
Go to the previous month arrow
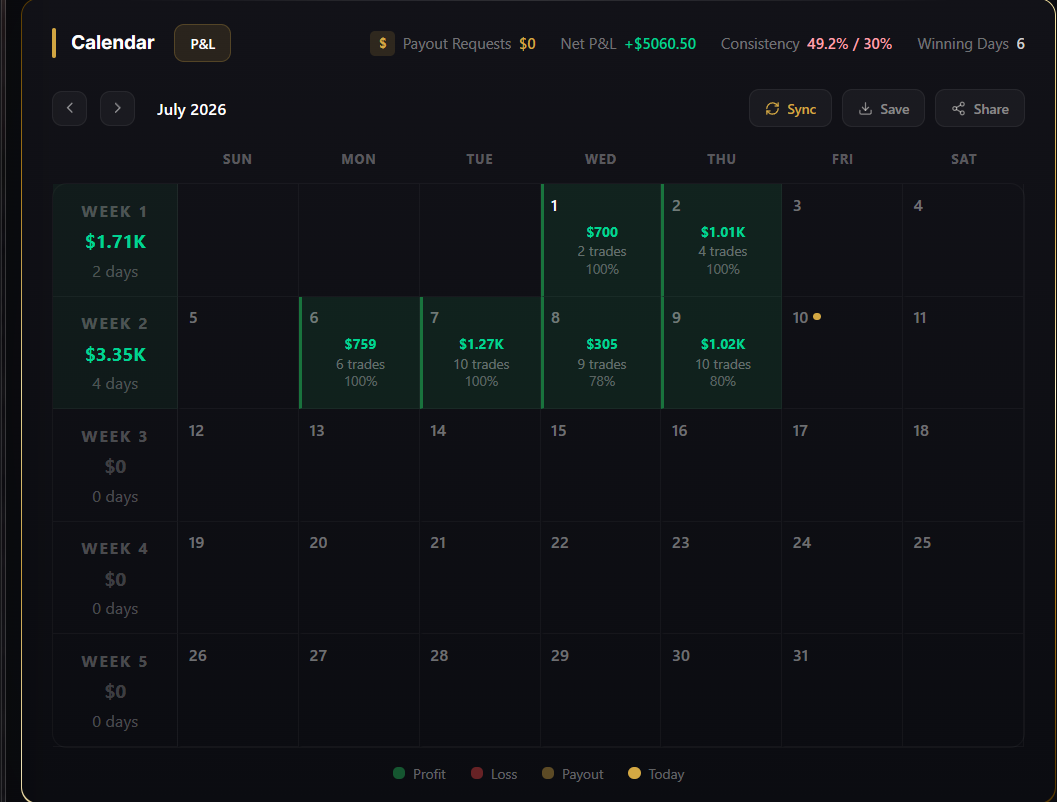point(69,109)
